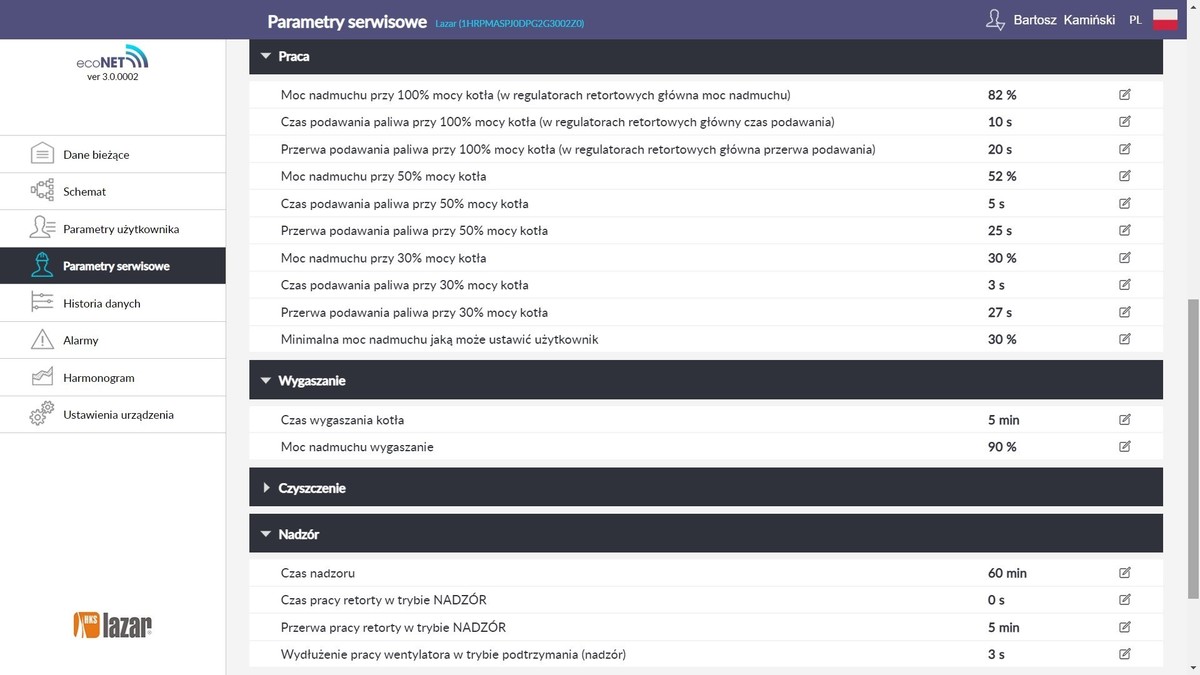The image size is (1200, 675).
Task: Open Dane bieżące in sidebar
Action: (x=96, y=155)
